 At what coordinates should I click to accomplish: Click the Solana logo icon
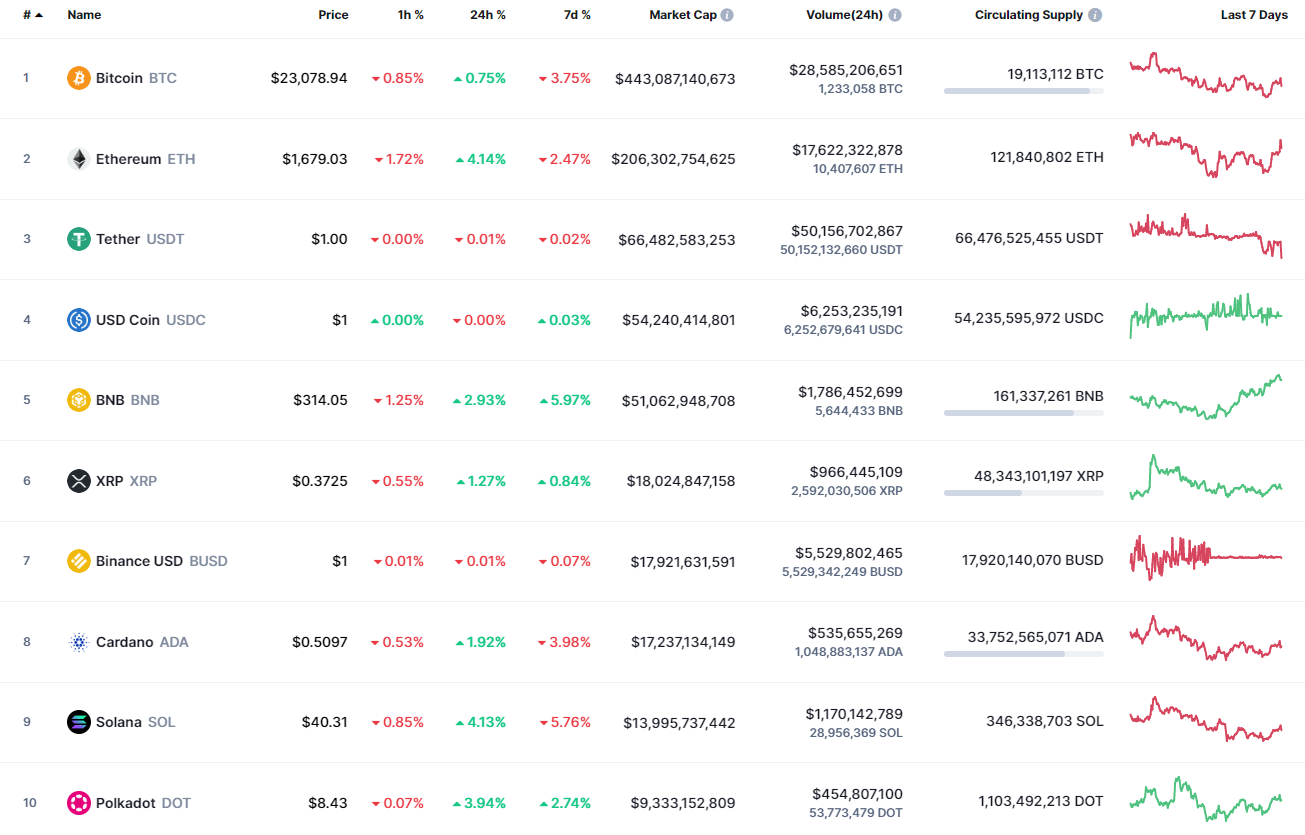click(78, 721)
